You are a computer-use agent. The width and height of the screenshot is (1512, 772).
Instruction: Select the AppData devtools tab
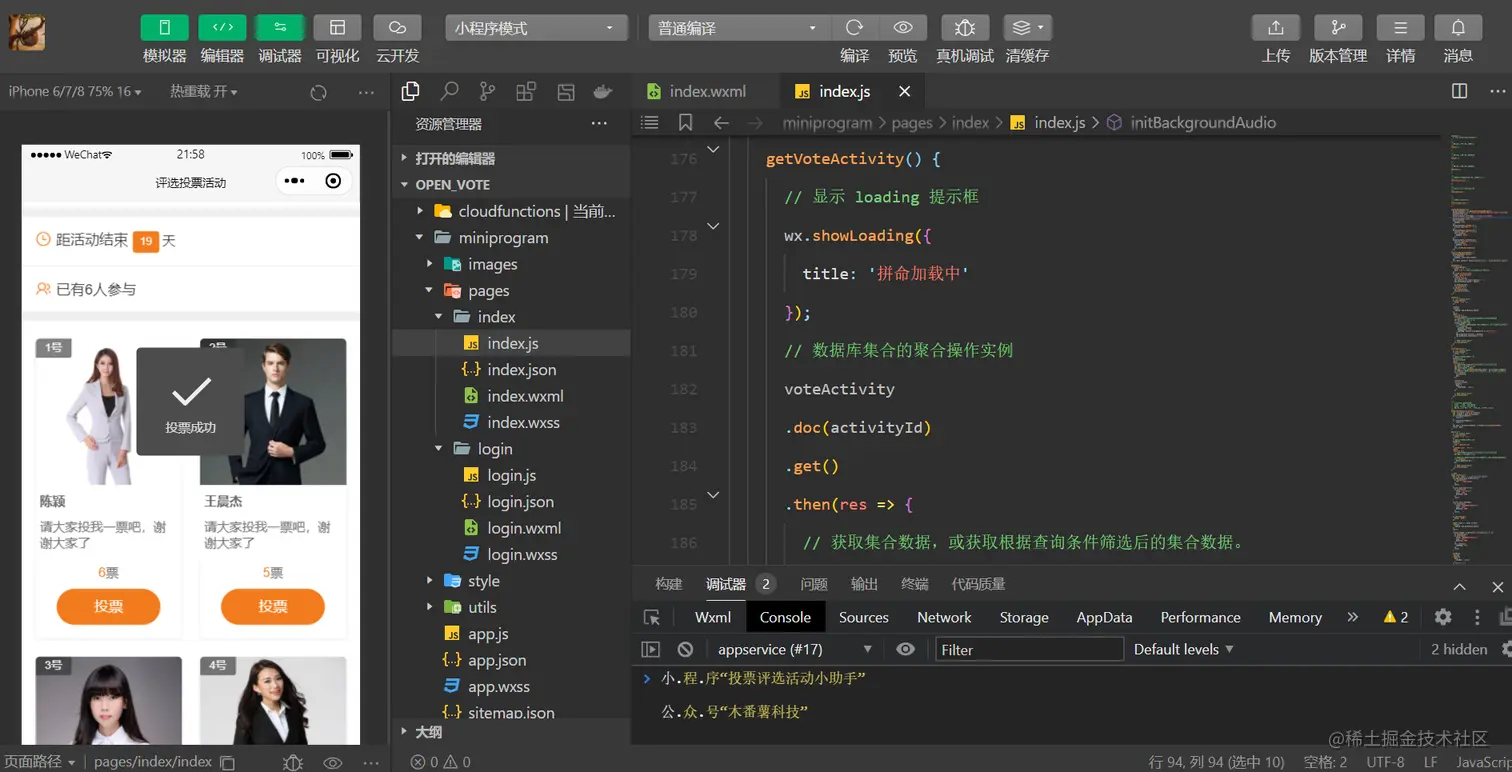click(1104, 617)
